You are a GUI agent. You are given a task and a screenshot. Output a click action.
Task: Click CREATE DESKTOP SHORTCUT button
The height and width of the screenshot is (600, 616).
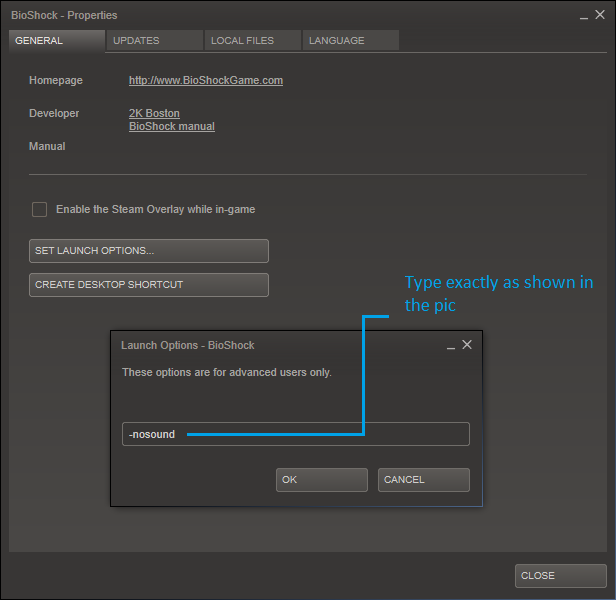coord(149,285)
